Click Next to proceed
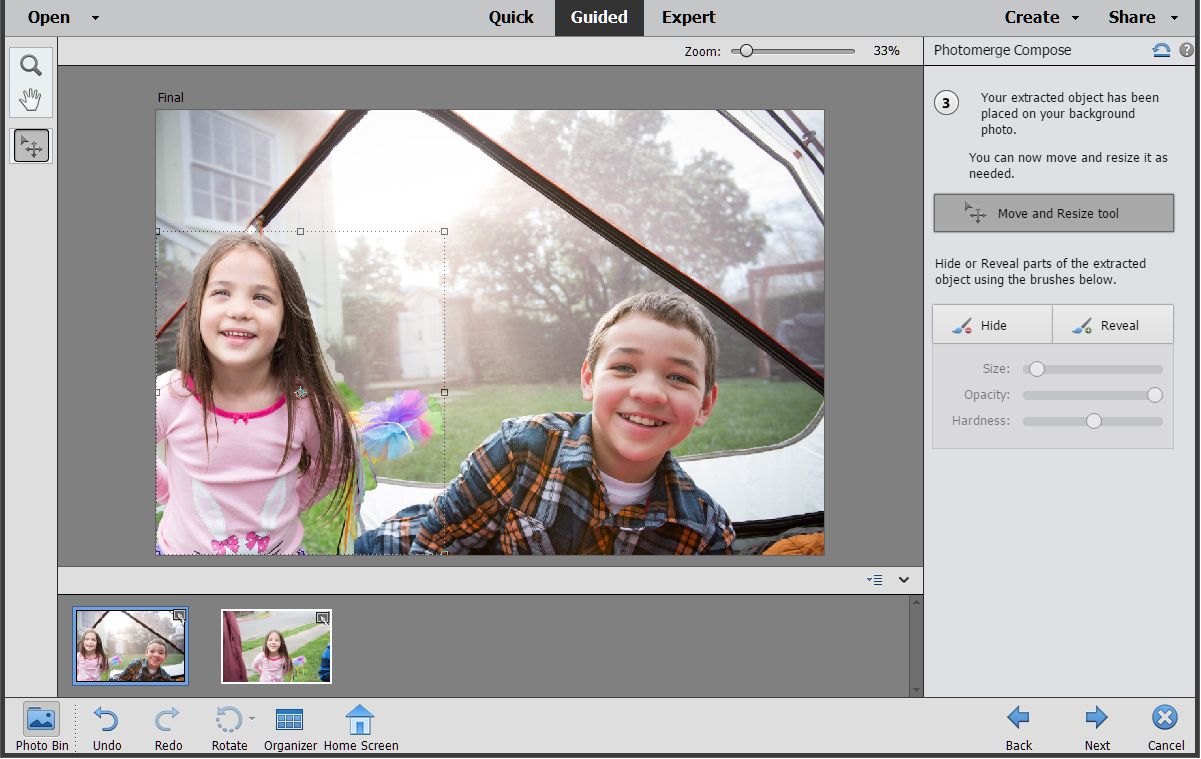The height and width of the screenshot is (759, 1201). pos(1097,727)
